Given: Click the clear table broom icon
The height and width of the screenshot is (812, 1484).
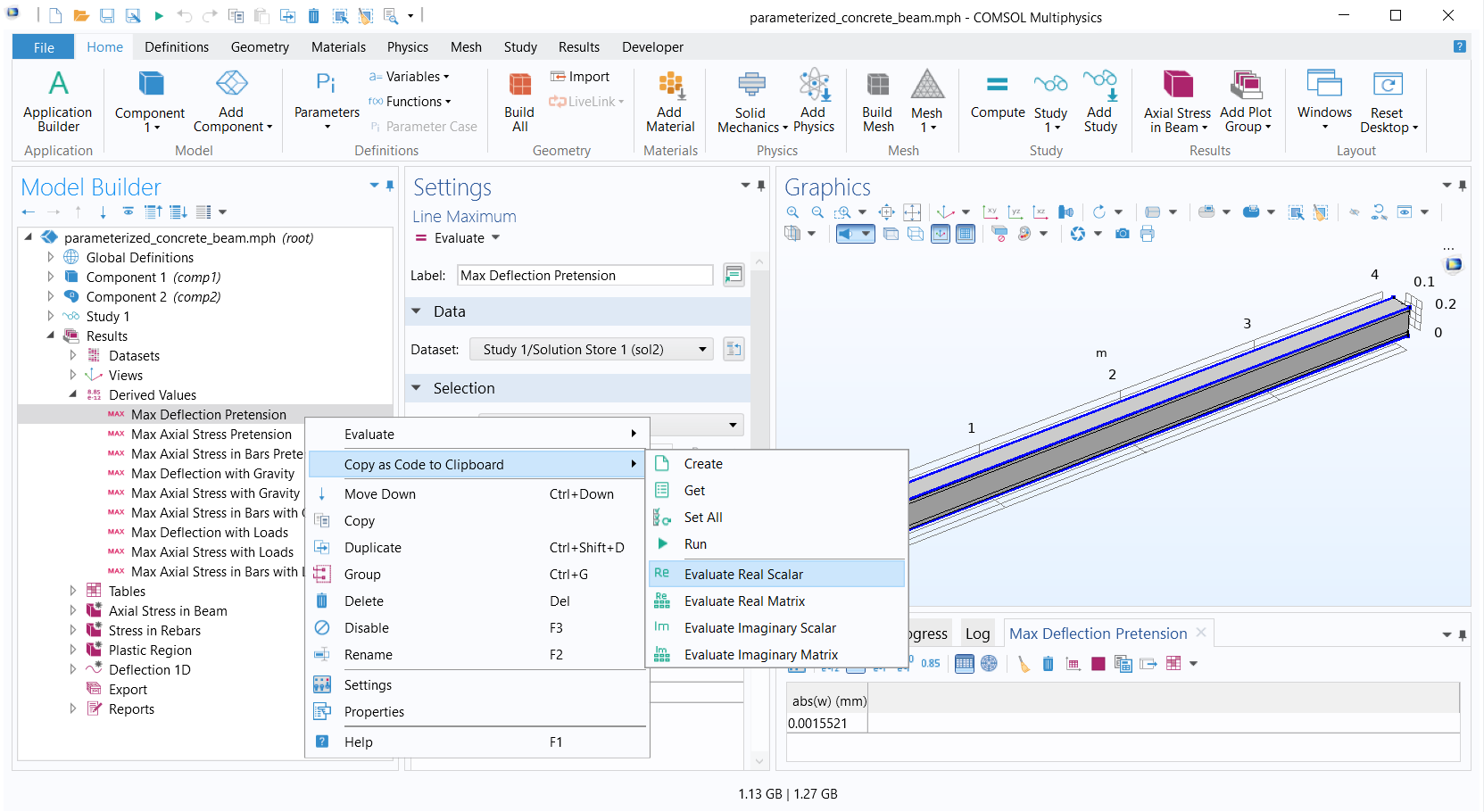Looking at the screenshot, I should tap(1024, 664).
